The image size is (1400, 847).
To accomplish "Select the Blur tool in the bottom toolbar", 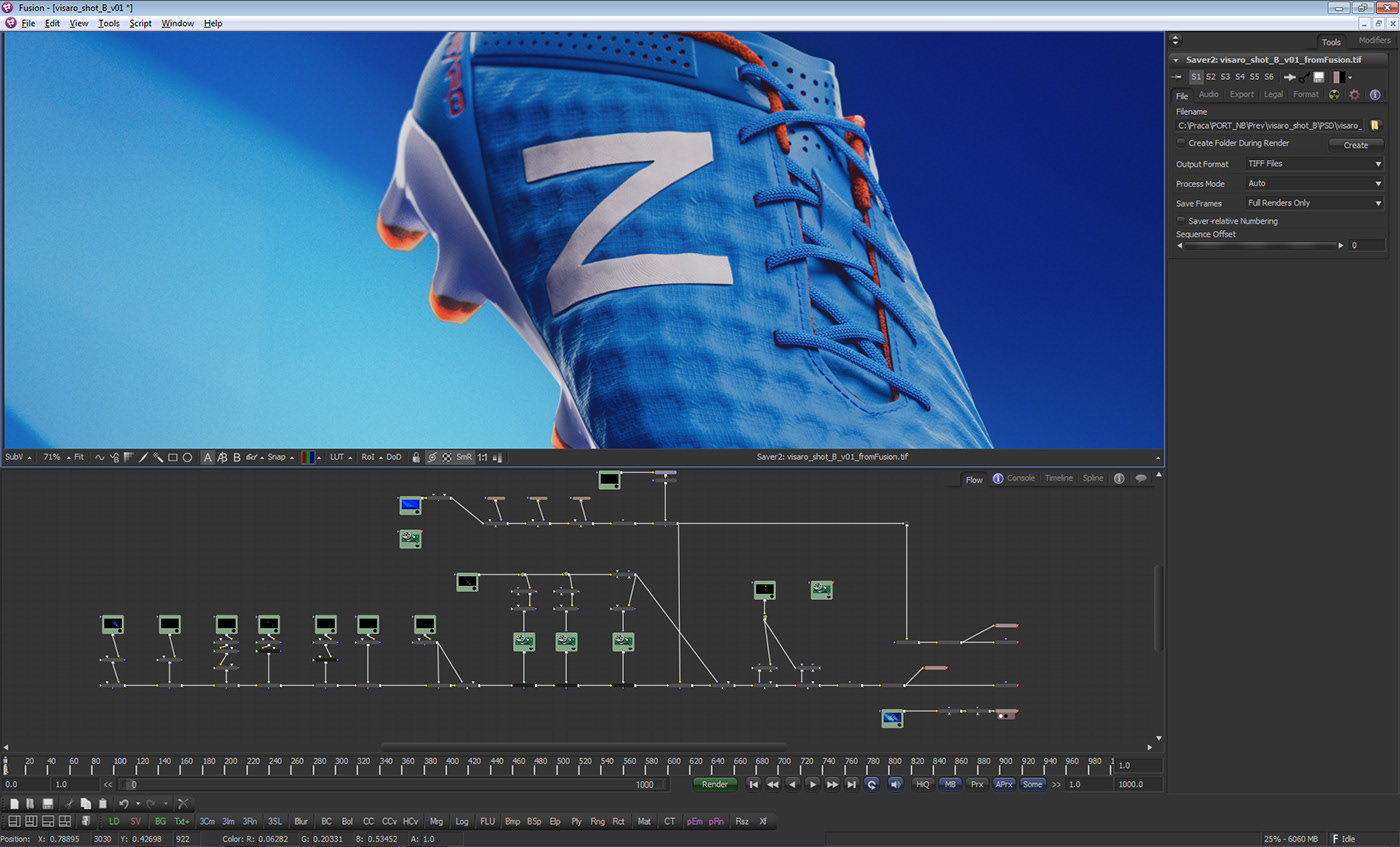I will coord(302,821).
